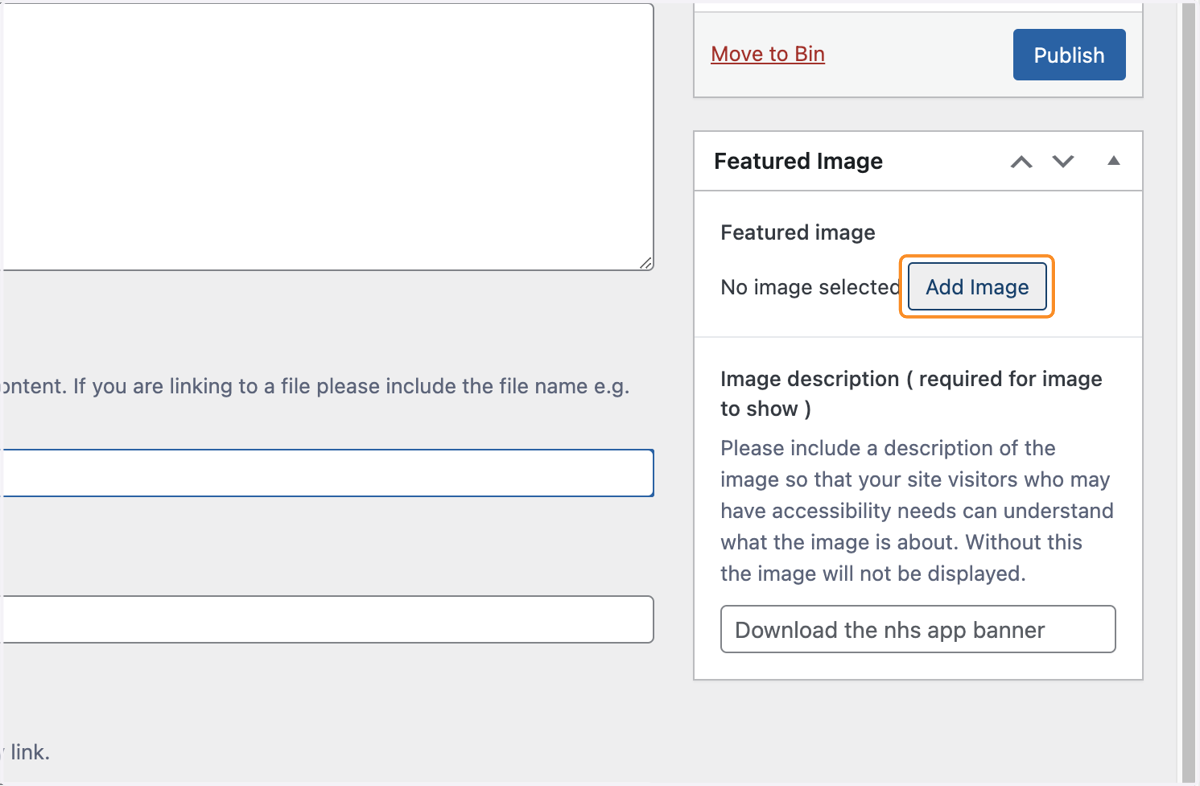Click 'Image description ( required for image to show )' label
1200x786 pixels.
[911, 394]
